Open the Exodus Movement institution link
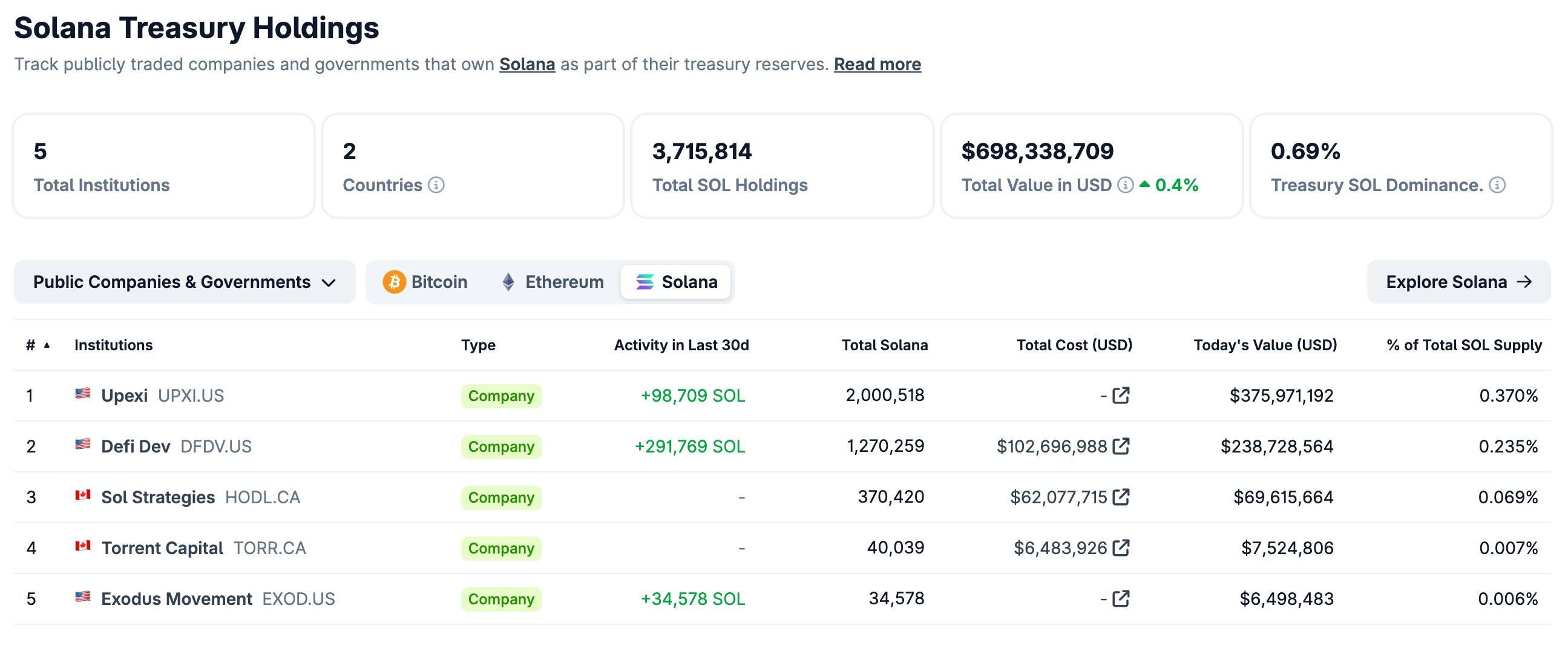1568x663 pixels. 177,599
